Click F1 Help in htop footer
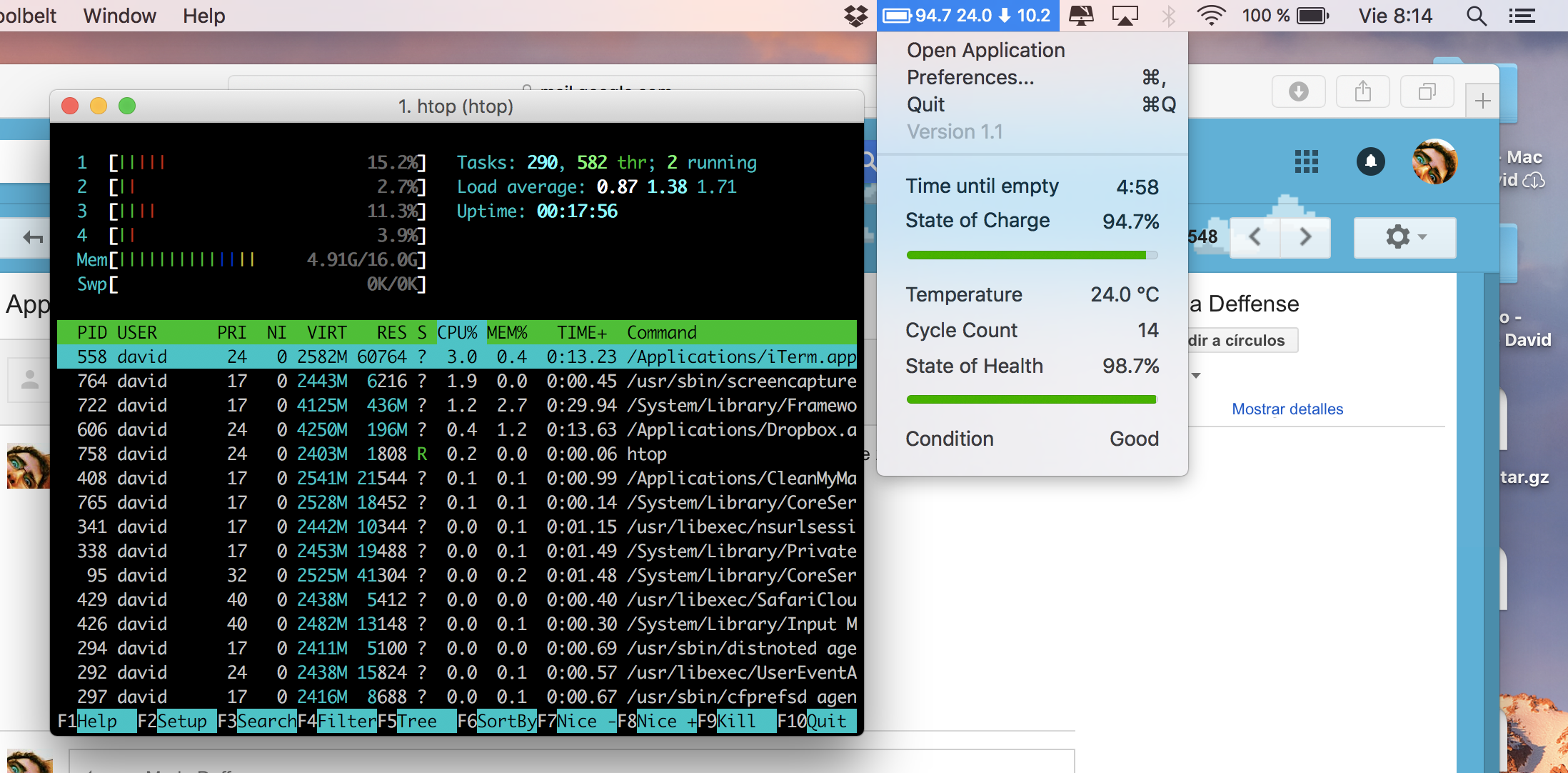This screenshot has width=1568, height=773. click(96, 721)
